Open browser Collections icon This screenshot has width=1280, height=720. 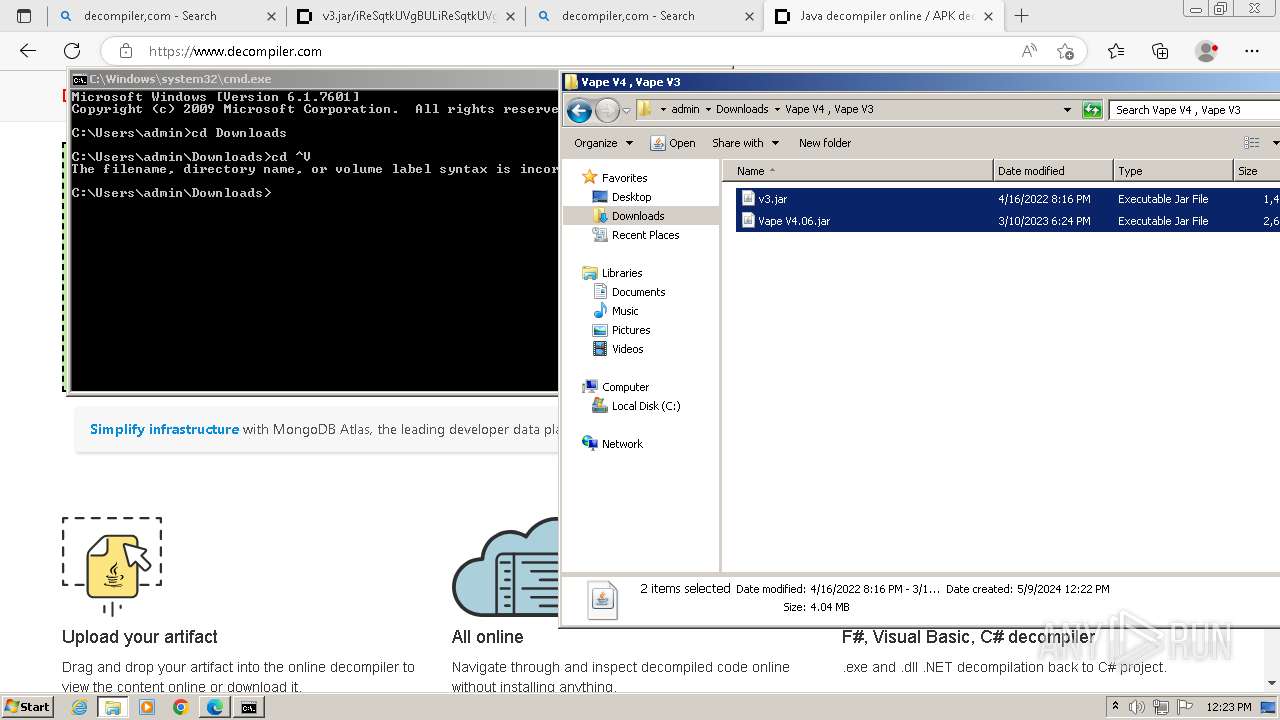[x=1160, y=51]
